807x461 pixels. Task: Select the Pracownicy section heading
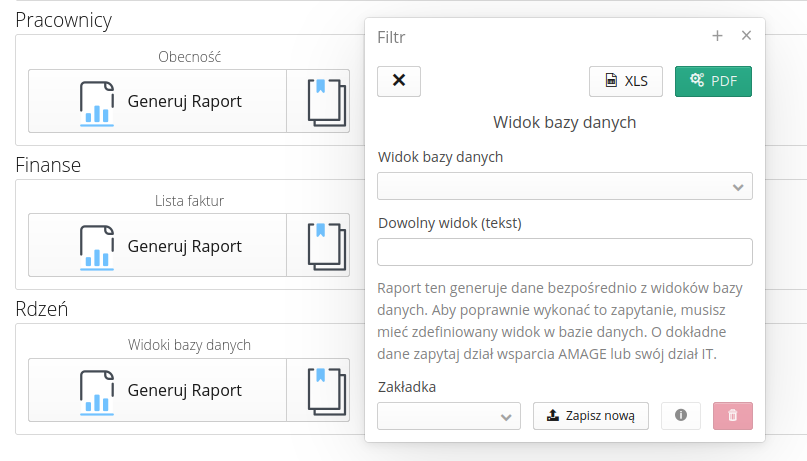click(64, 20)
